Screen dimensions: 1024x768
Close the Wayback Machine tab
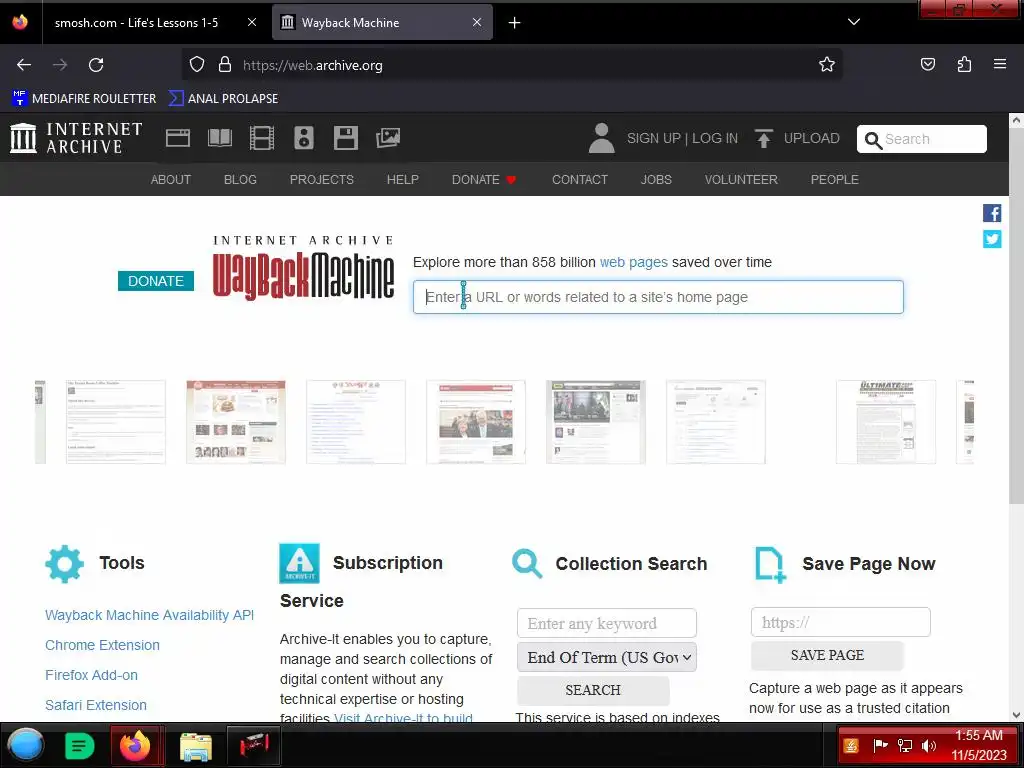click(x=477, y=22)
